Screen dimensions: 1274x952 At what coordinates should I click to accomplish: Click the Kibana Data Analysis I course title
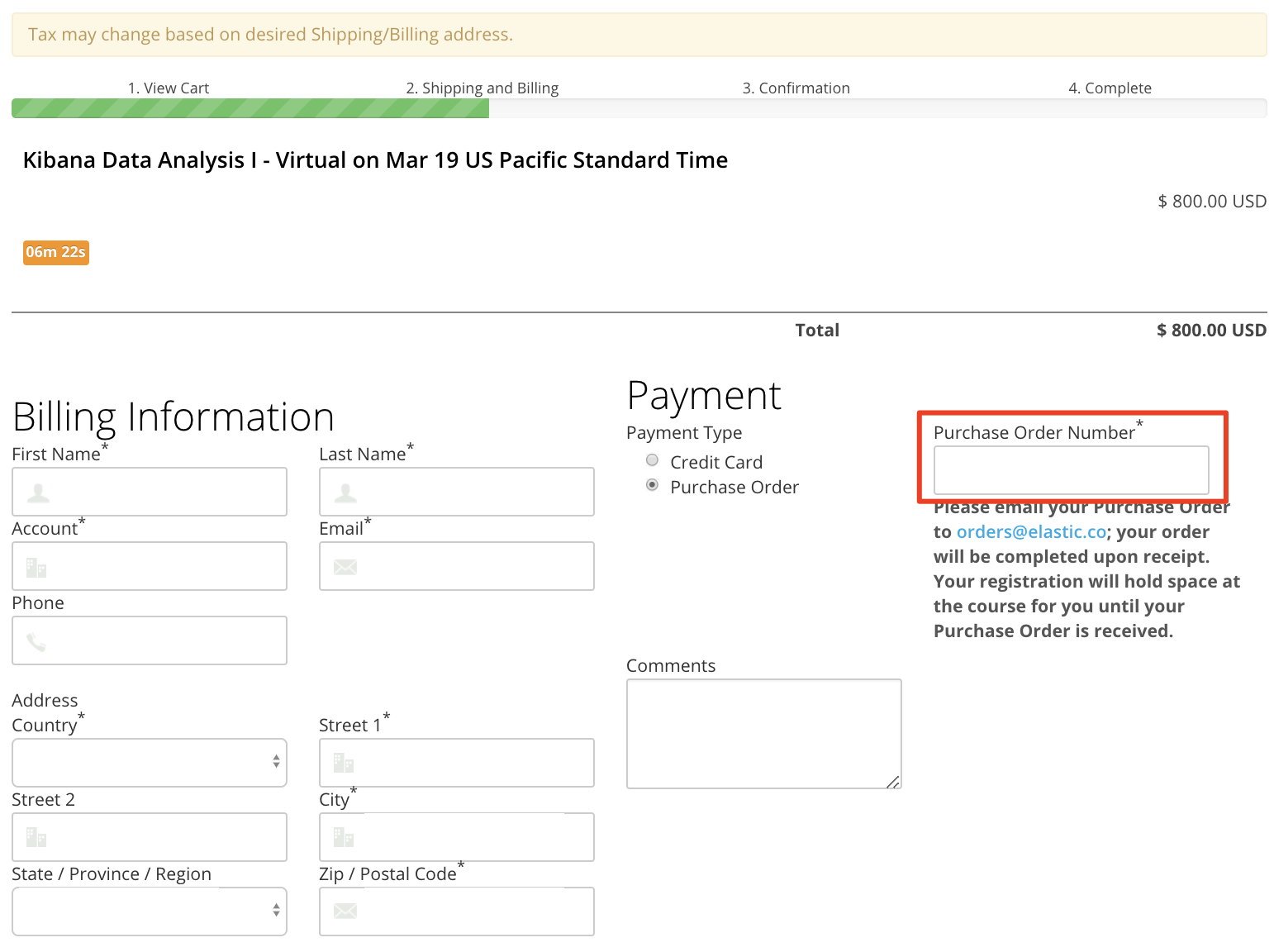pos(375,159)
